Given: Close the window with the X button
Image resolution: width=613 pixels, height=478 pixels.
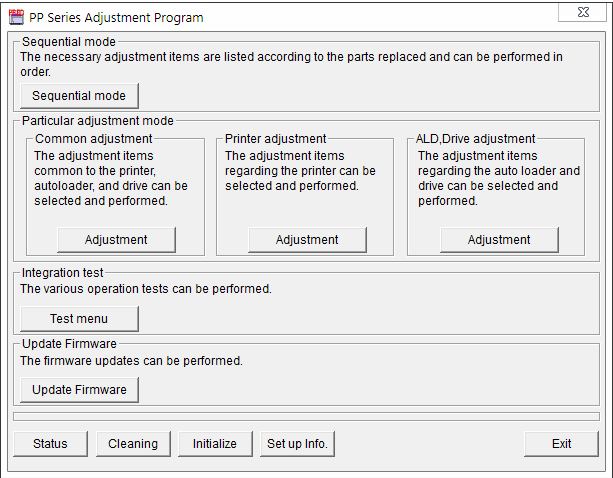Looking at the screenshot, I should click(x=582, y=13).
